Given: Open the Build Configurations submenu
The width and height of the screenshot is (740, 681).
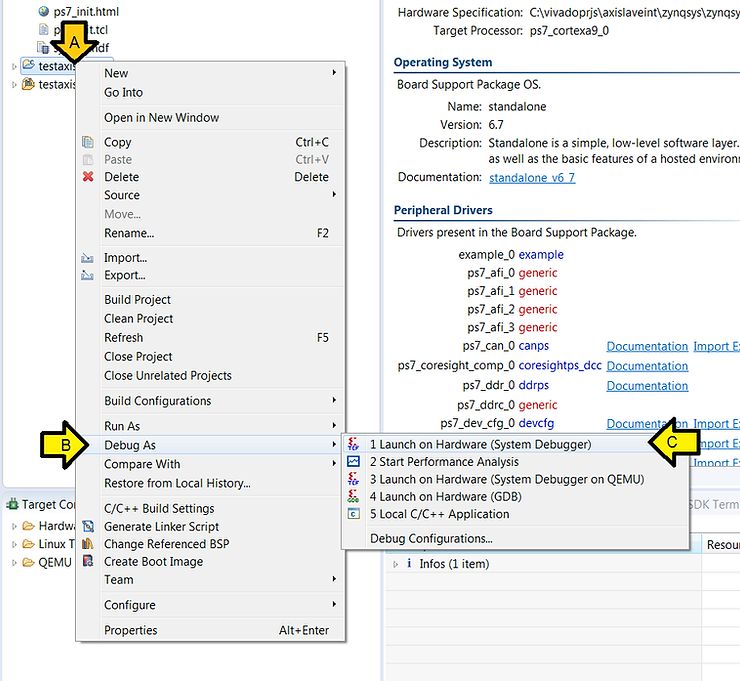Looking at the screenshot, I should (210, 401).
